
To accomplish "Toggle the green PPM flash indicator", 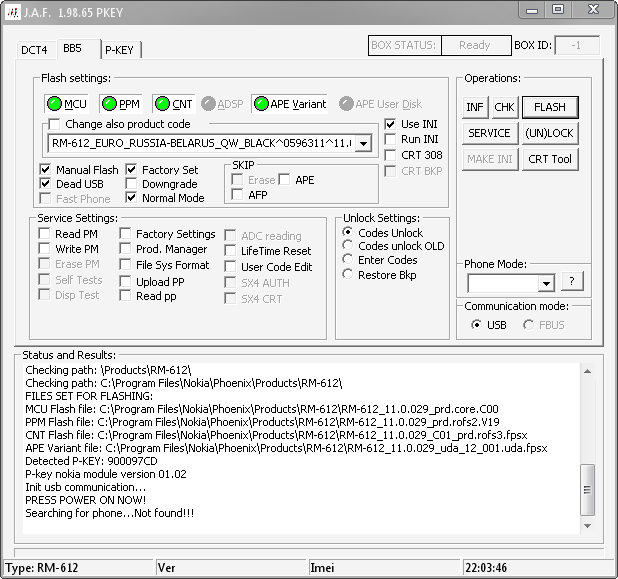I will click(x=121, y=104).
